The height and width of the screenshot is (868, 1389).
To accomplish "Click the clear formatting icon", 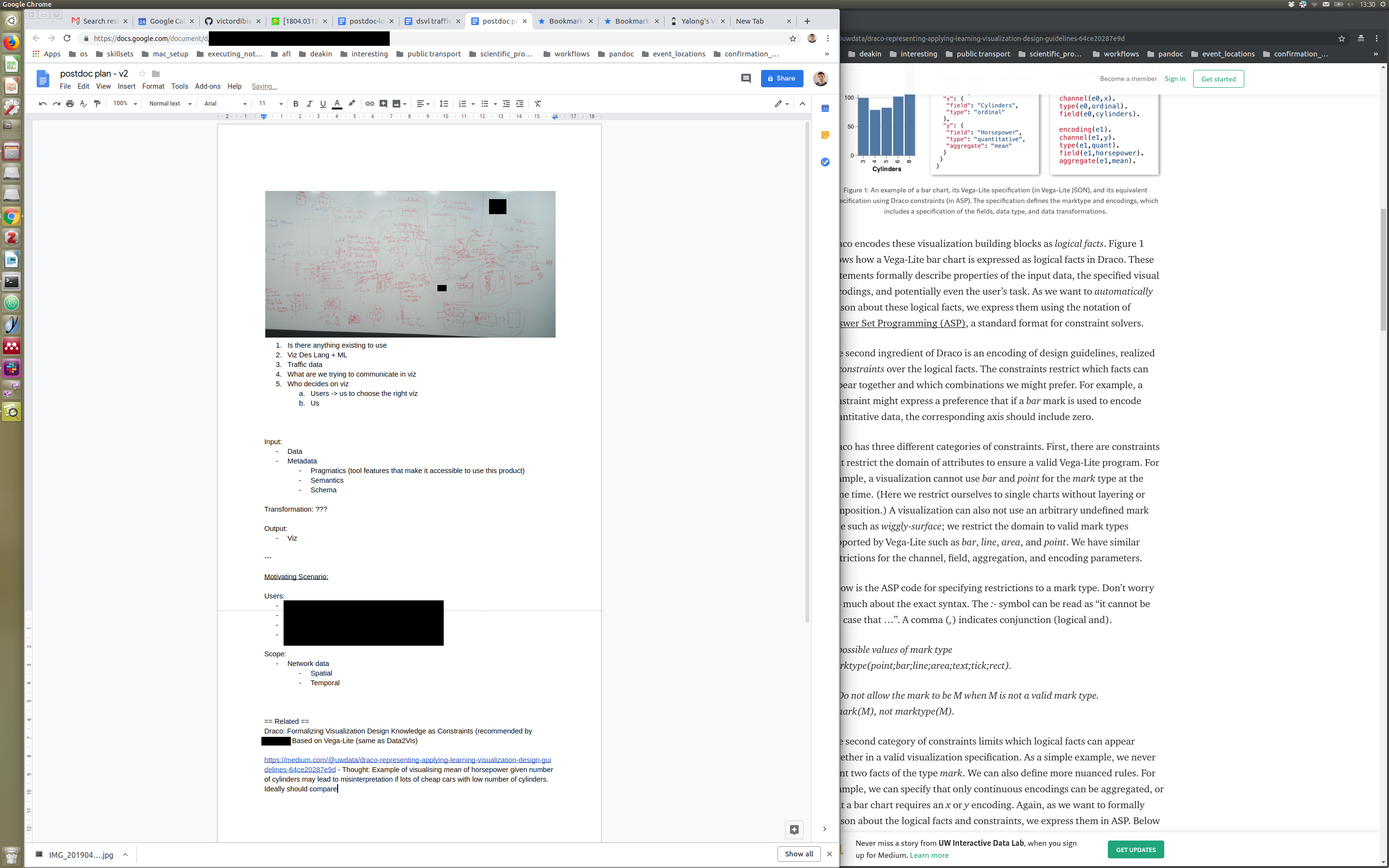I will [538, 104].
